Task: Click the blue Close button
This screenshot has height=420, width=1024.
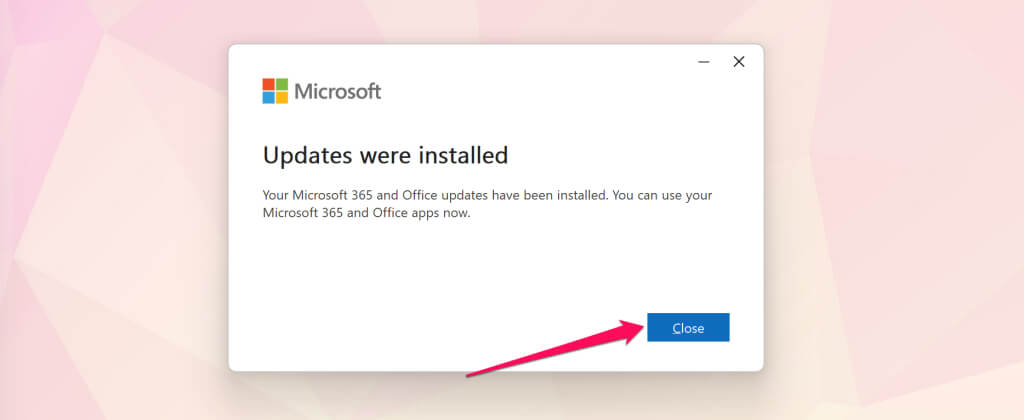Action: (688, 328)
